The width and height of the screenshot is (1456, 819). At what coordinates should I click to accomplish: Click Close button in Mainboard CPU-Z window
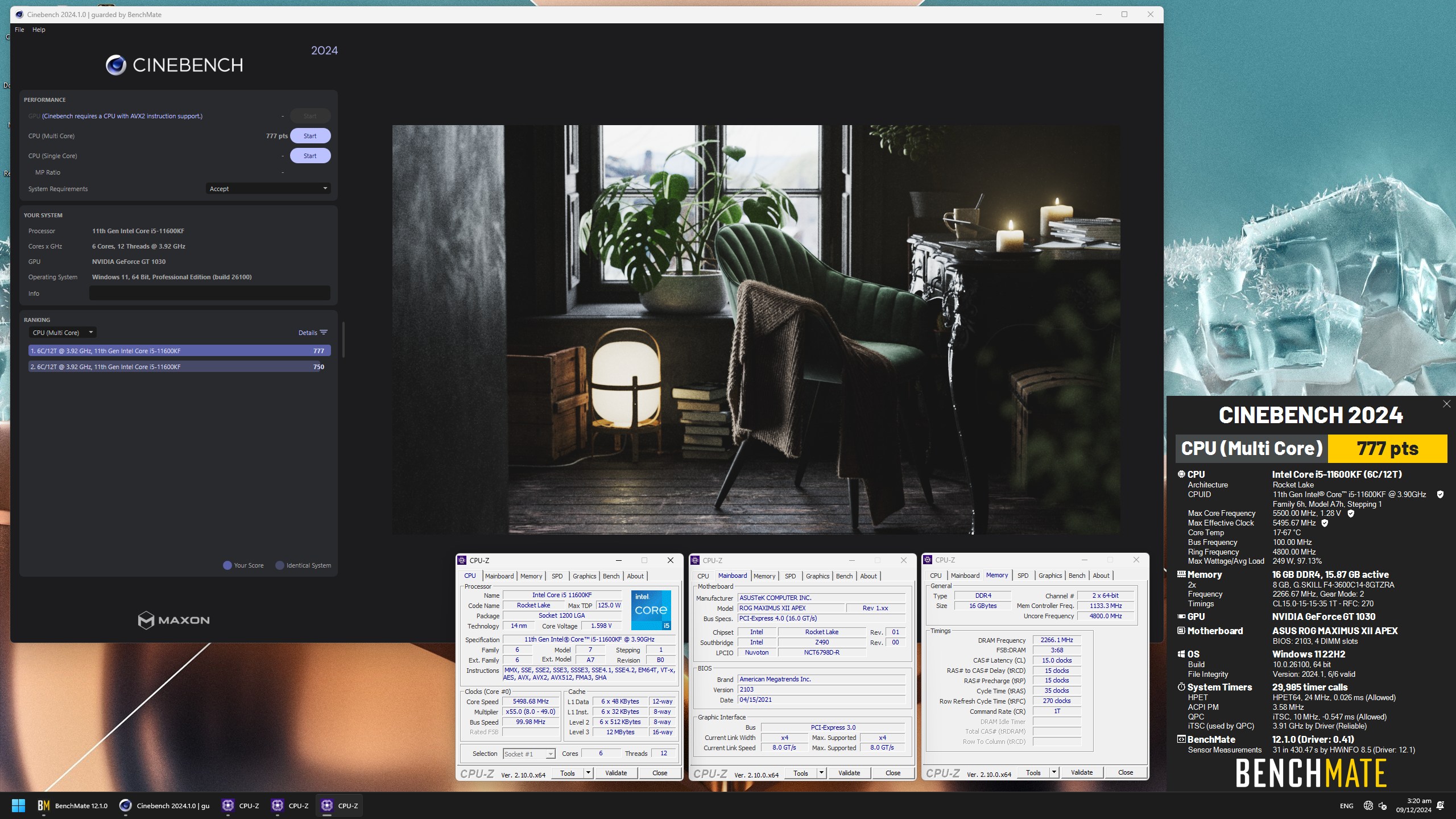click(x=893, y=773)
